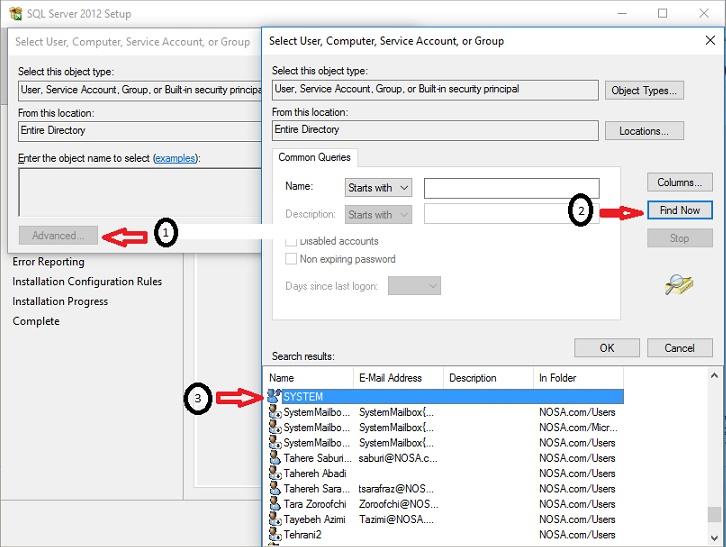Click the Tayebeh Azimi user icon
This screenshot has width=726, height=547.
pyautogui.click(x=275, y=519)
